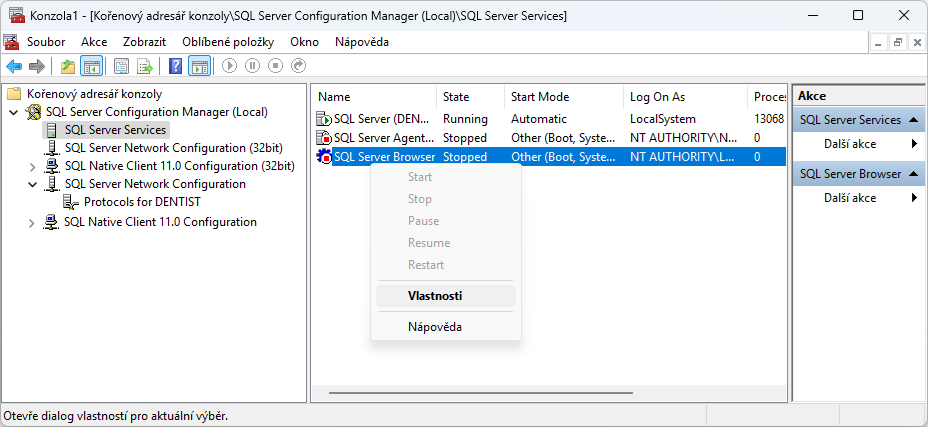Image resolution: width=928 pixels, height=427 pixels.
Task: Click the Start Service play icon
Action: tap(230, 66)
